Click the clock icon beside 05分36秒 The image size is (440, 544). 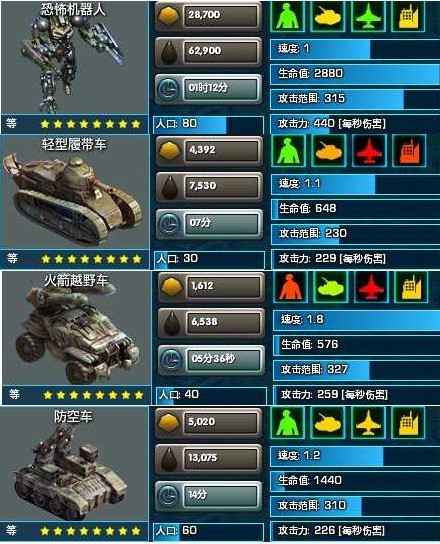(172, 359)
